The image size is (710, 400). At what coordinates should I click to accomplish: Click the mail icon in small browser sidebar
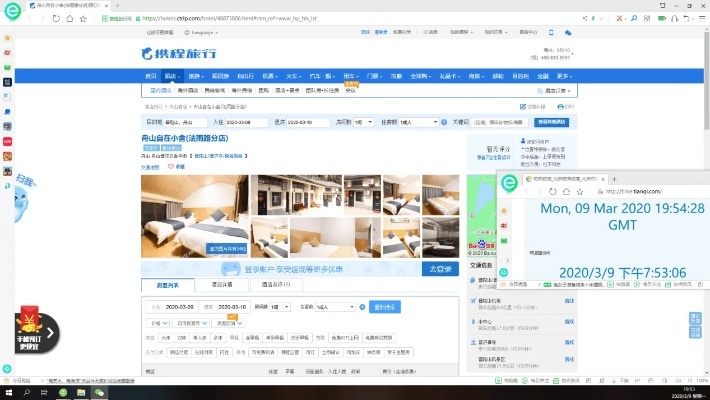pyautogui.click(x=504, y=241)
